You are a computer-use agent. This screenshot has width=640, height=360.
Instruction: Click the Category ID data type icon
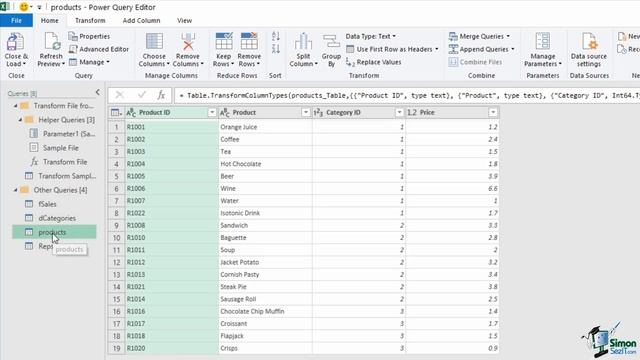[x=318, y=113]
